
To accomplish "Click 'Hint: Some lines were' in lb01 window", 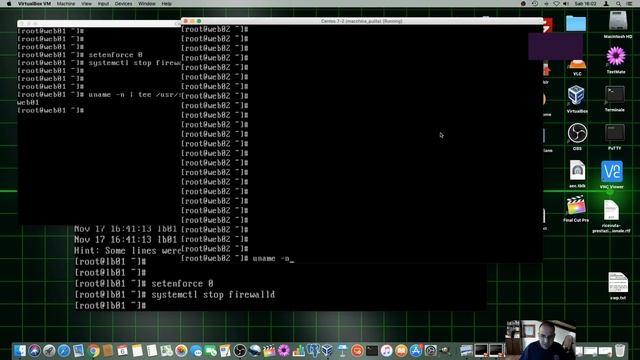I will 127,250.
